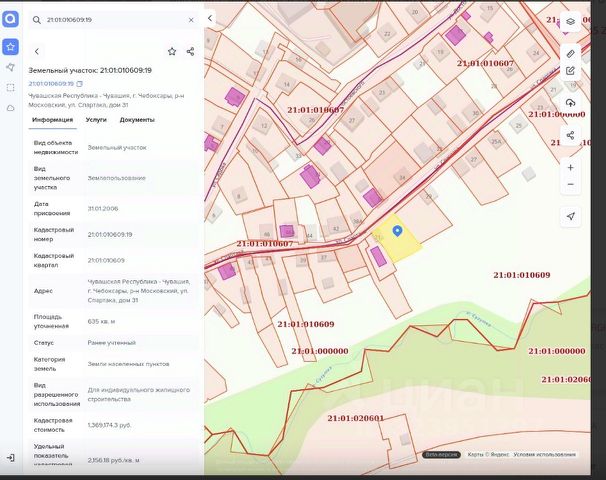Screen dimensions: 606x480
Task: Toggle the cloud icon in left sidebar
Action: pos(10,107)
